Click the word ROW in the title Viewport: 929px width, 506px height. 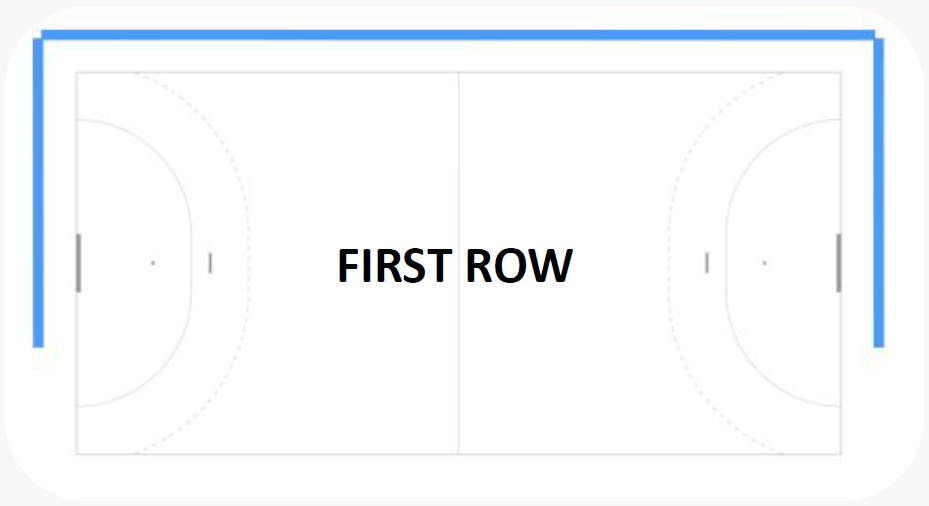519,265
